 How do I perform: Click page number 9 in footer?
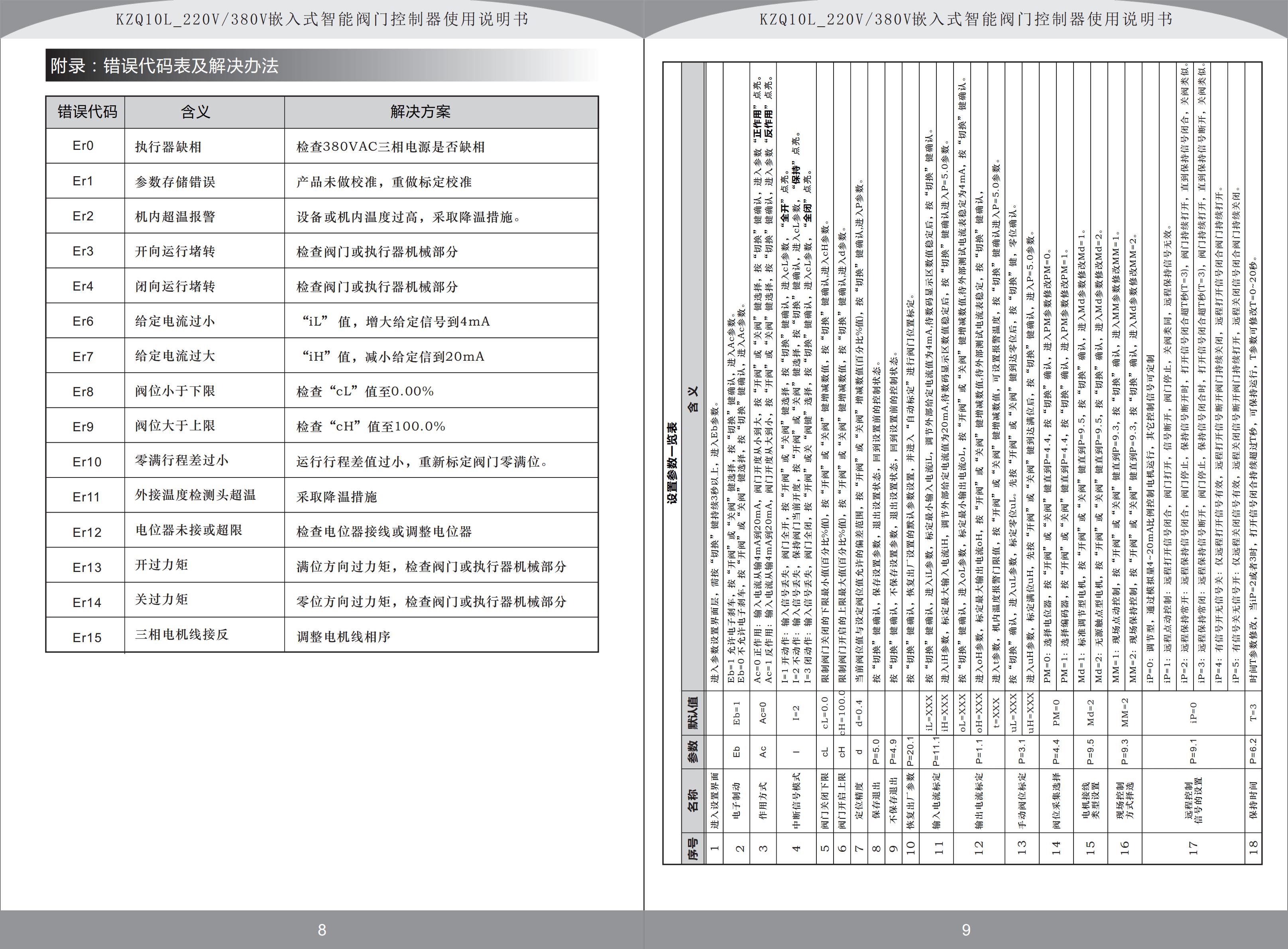[966, 929]
